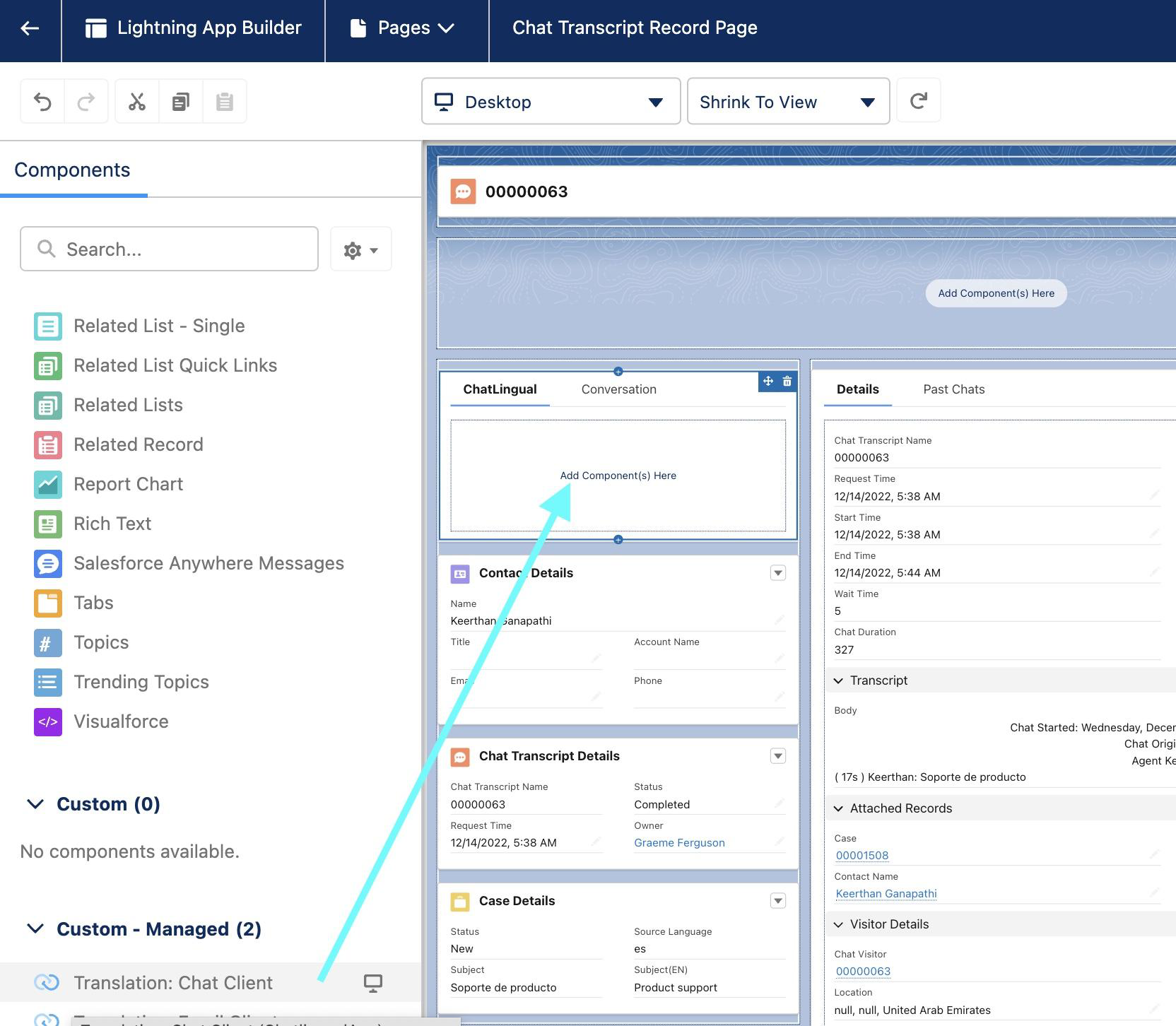Select the Trending Topics component icon
Image resolution: width=1176 pixels, height=1026 pixels.
click(x=48, y=682)
